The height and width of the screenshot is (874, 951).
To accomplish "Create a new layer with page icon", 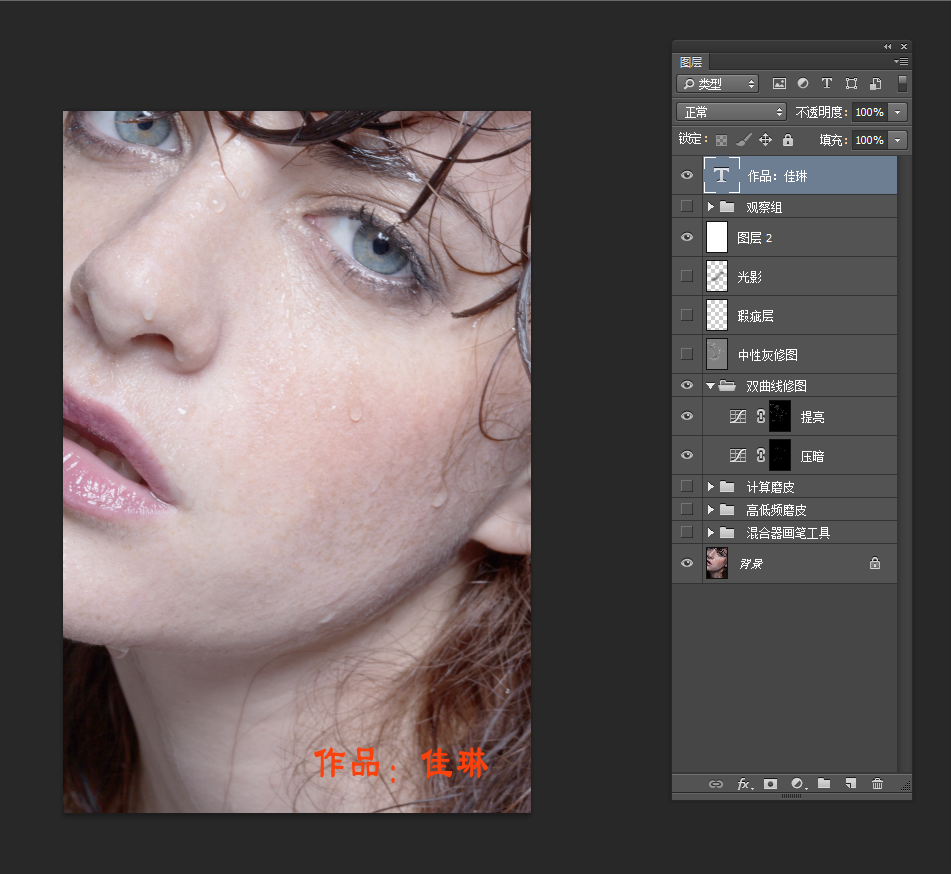I will pyautogui.click(x=850, y=784).
